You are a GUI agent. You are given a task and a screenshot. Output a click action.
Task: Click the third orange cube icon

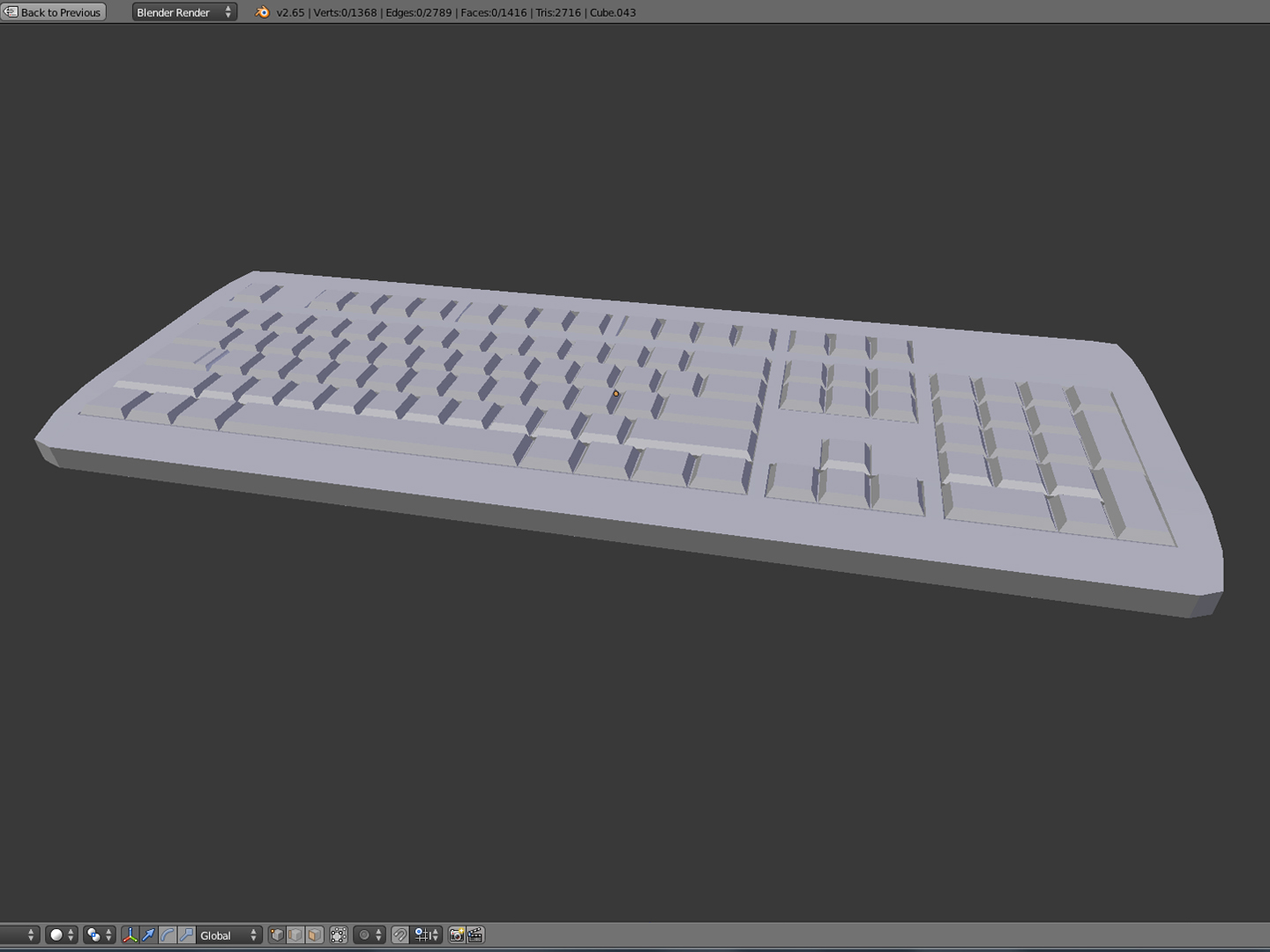314,935
